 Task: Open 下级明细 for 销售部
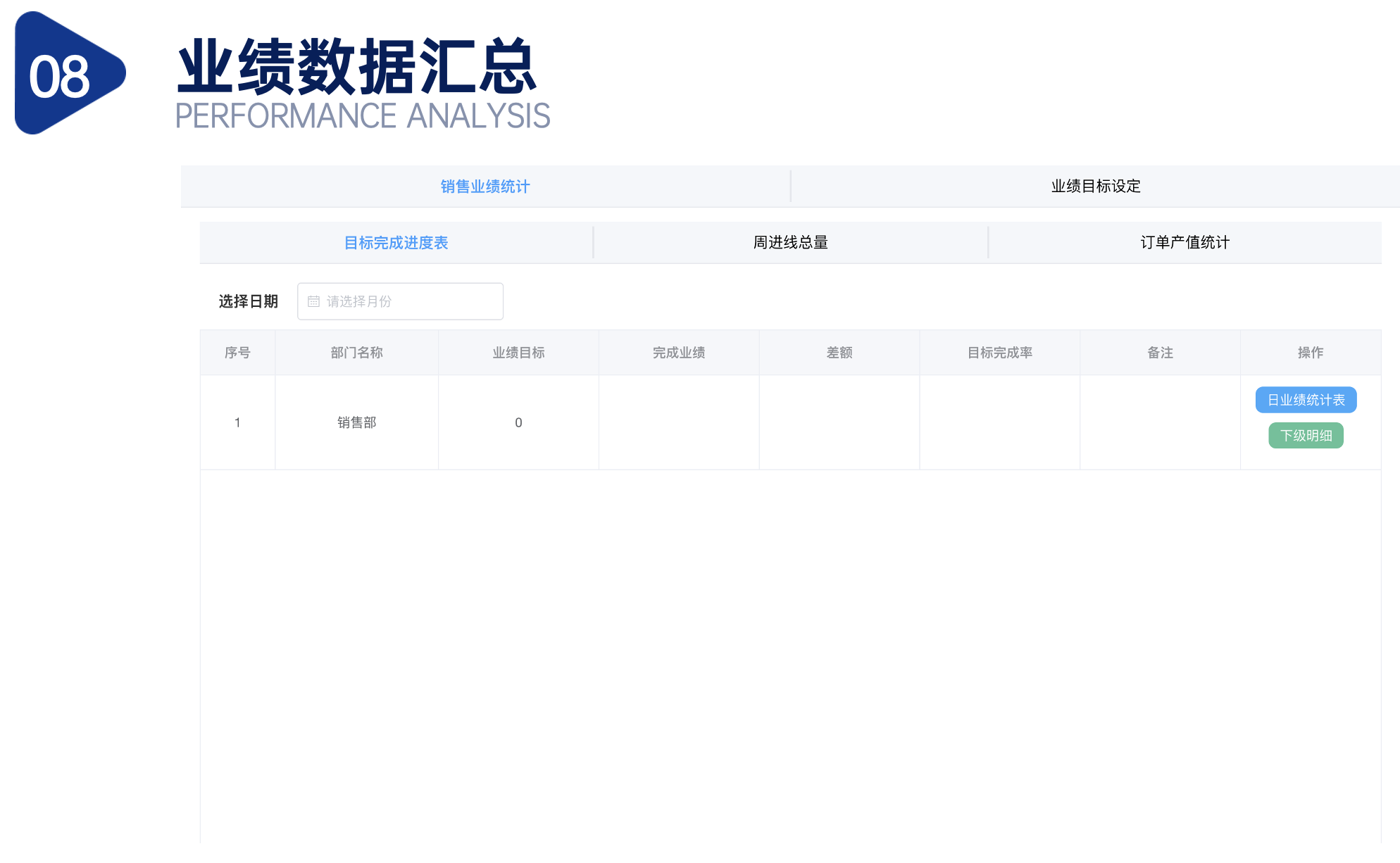pyautogui.click(x=1306, y=435)
